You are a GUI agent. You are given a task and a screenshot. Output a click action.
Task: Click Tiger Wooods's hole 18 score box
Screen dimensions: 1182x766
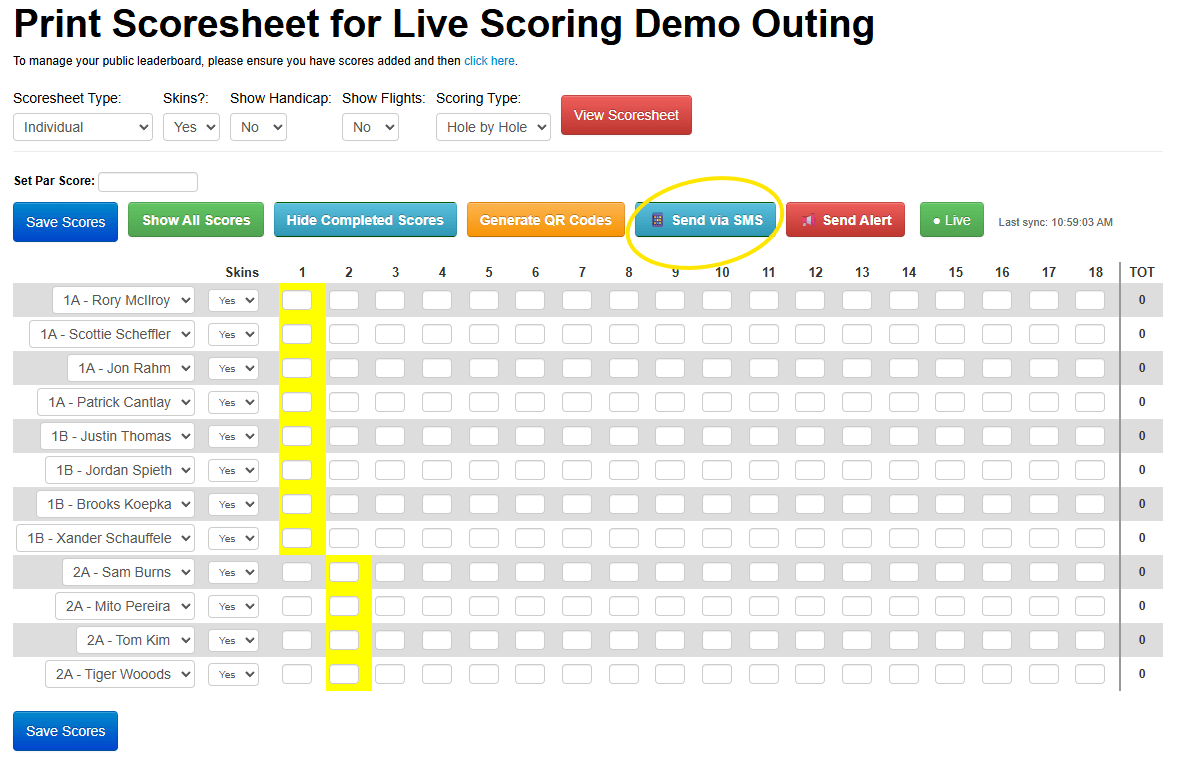[1090, 673]
